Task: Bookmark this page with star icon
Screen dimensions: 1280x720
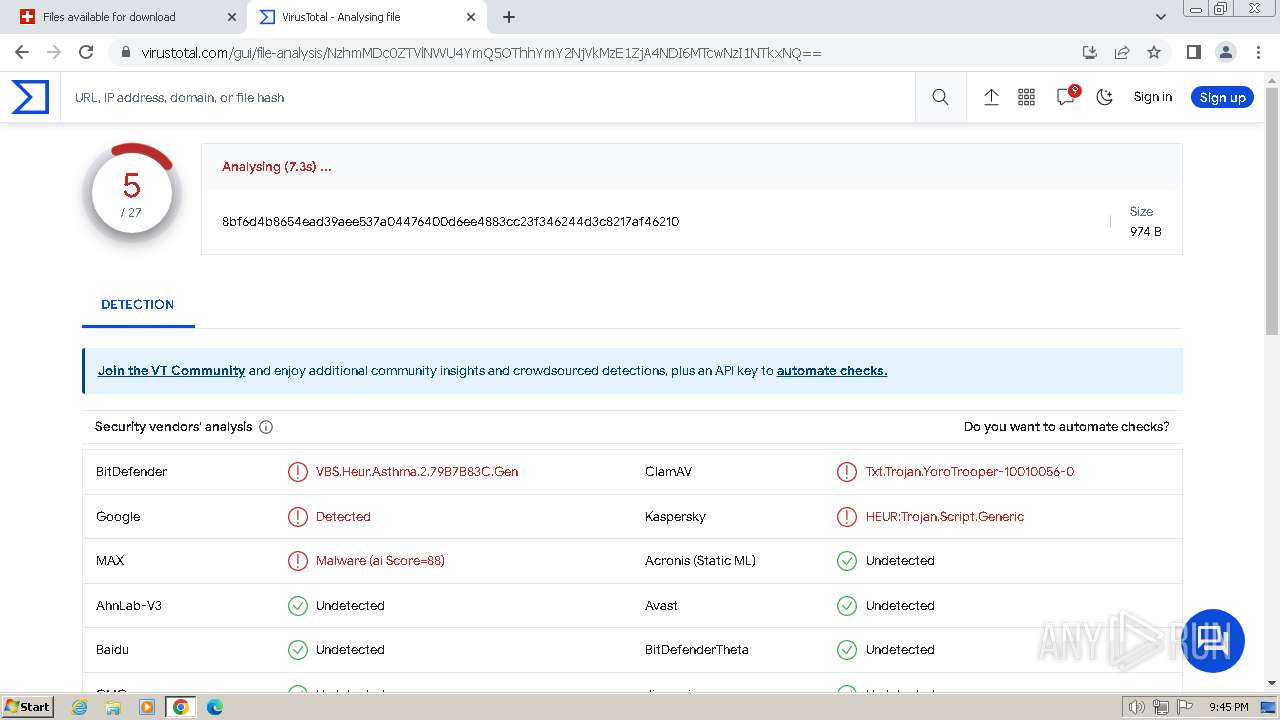Action: click(1154, 52)
